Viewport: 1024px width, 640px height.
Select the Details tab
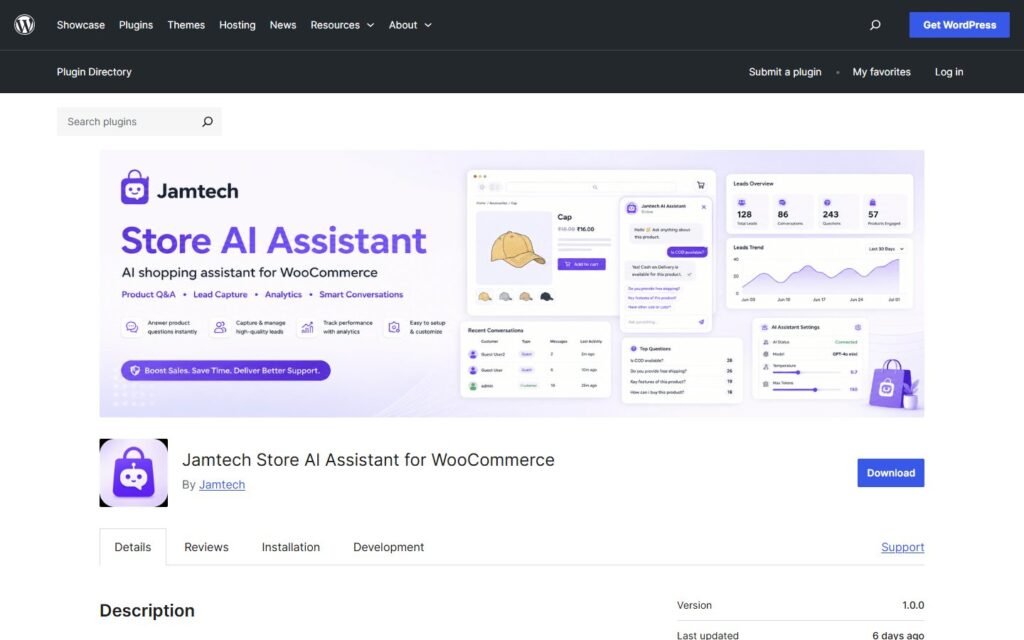pyautogui.click(x=133, y=547)
